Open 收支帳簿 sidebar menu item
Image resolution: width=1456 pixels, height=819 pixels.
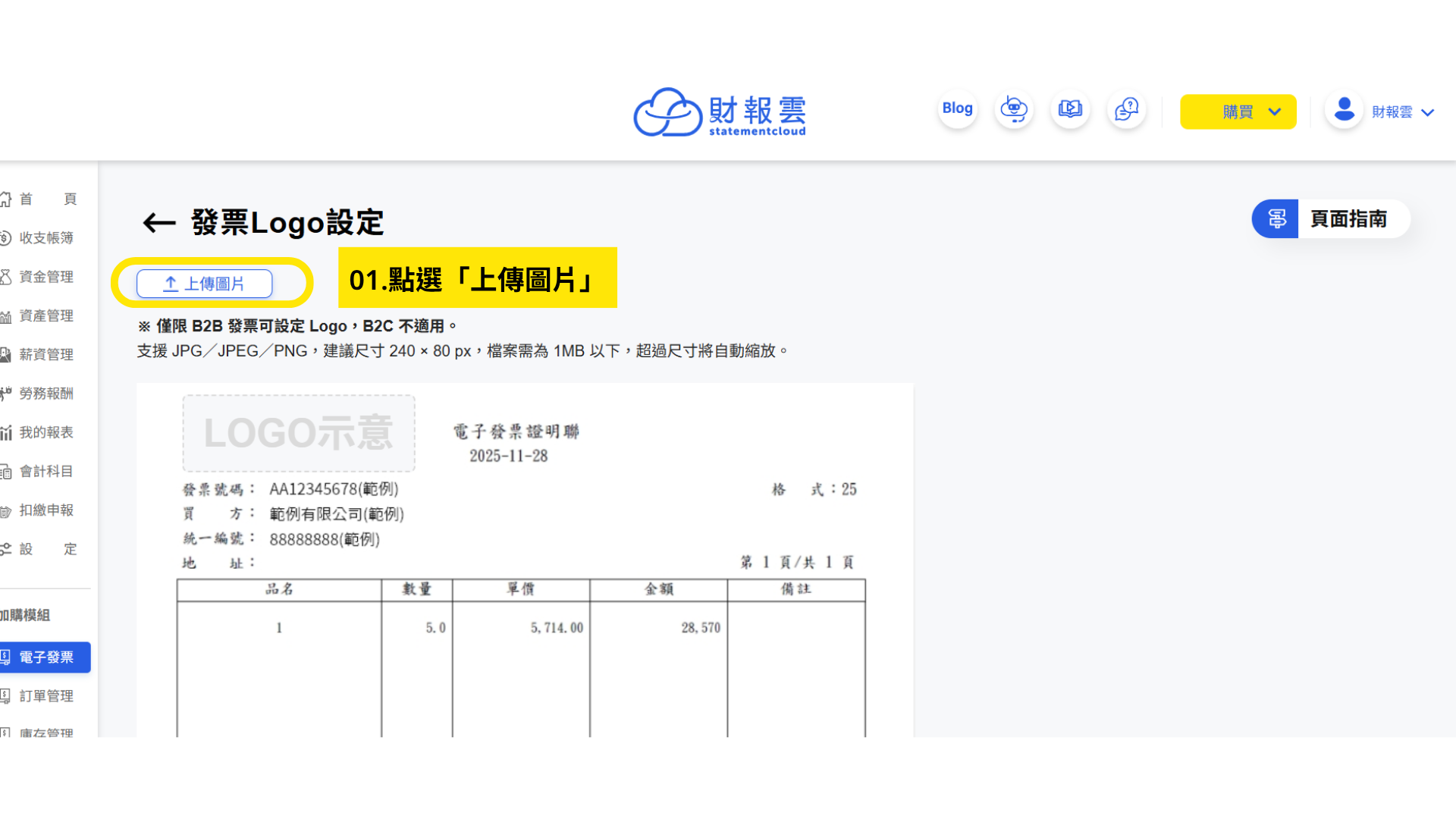45,238
